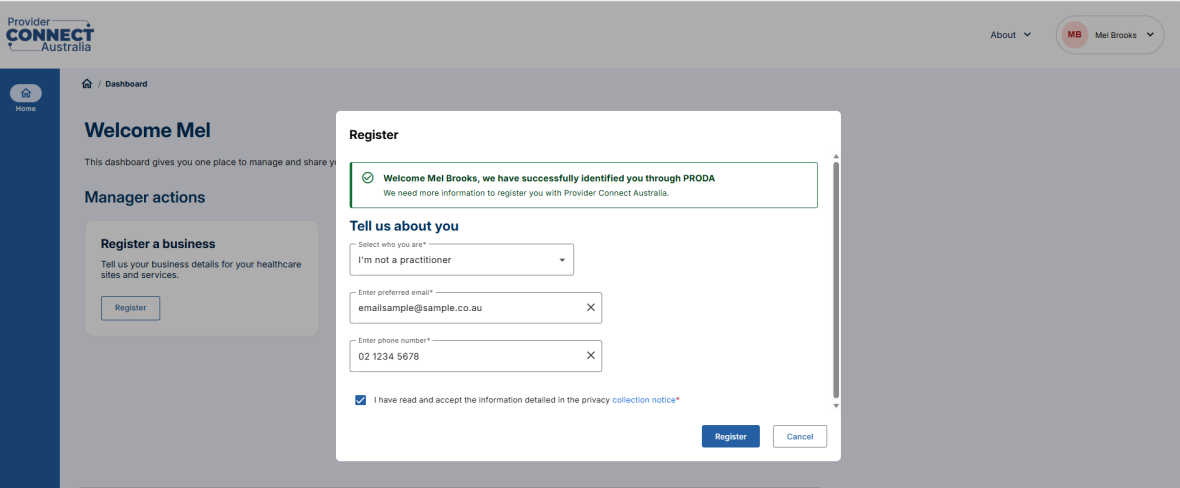Click the green success checkmark icon

[x=367, y=178]
